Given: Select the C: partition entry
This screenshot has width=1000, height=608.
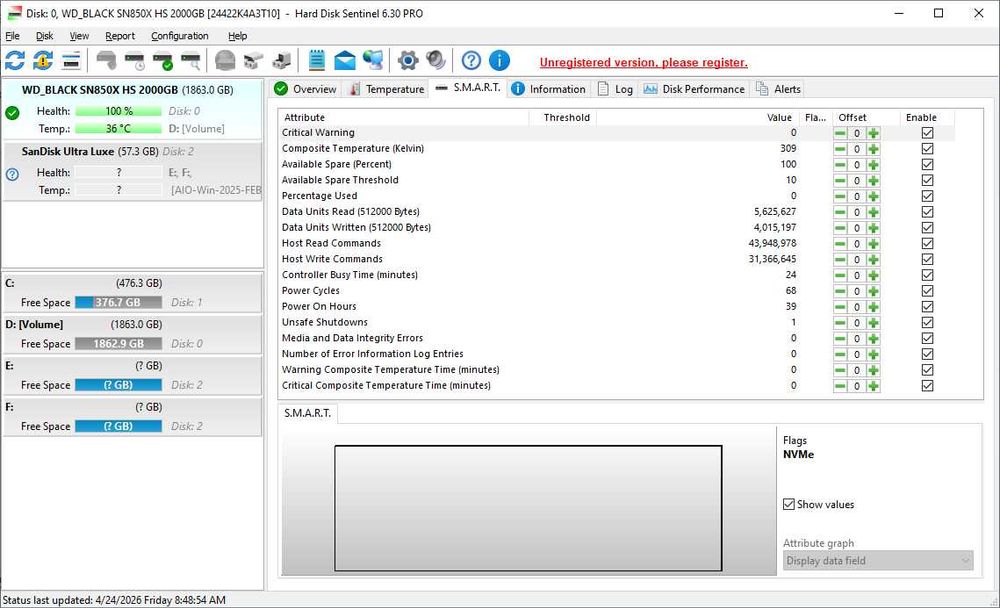Looking at the screenshot, I should coord(133,293).
